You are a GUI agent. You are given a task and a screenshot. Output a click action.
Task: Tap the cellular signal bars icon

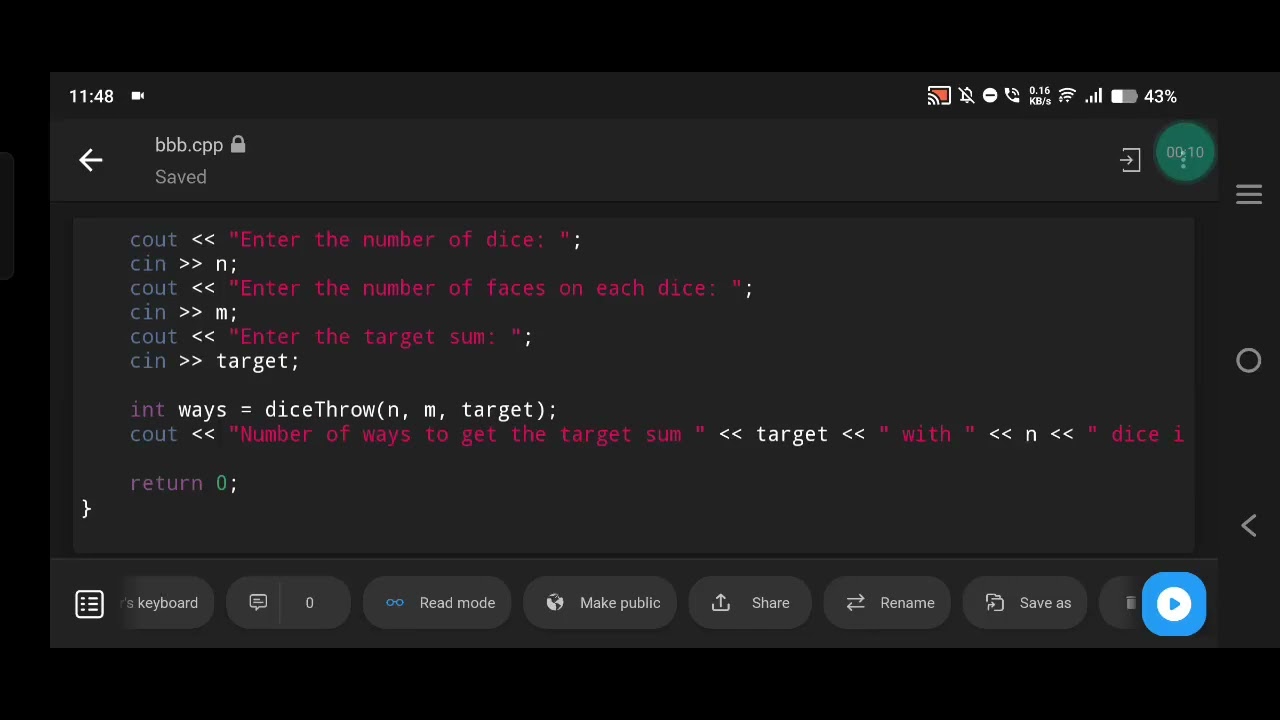pyautogui.click(x=1093, y=96)
